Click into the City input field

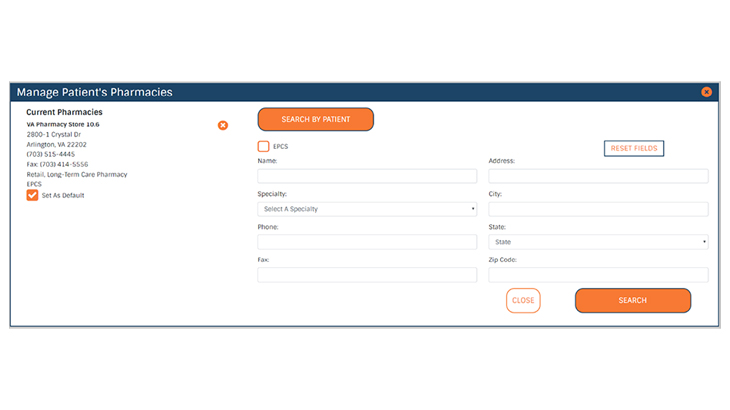[598, 209]
